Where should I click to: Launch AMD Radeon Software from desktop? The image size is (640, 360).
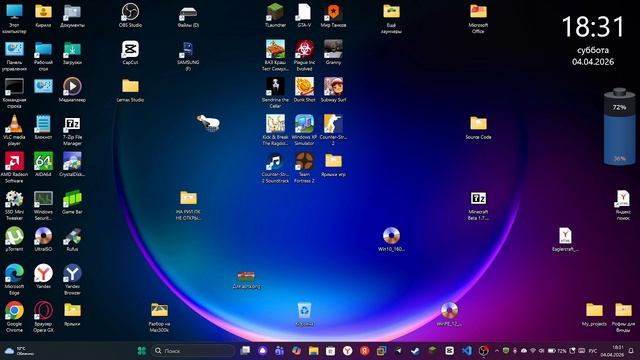tap(14, 167)
